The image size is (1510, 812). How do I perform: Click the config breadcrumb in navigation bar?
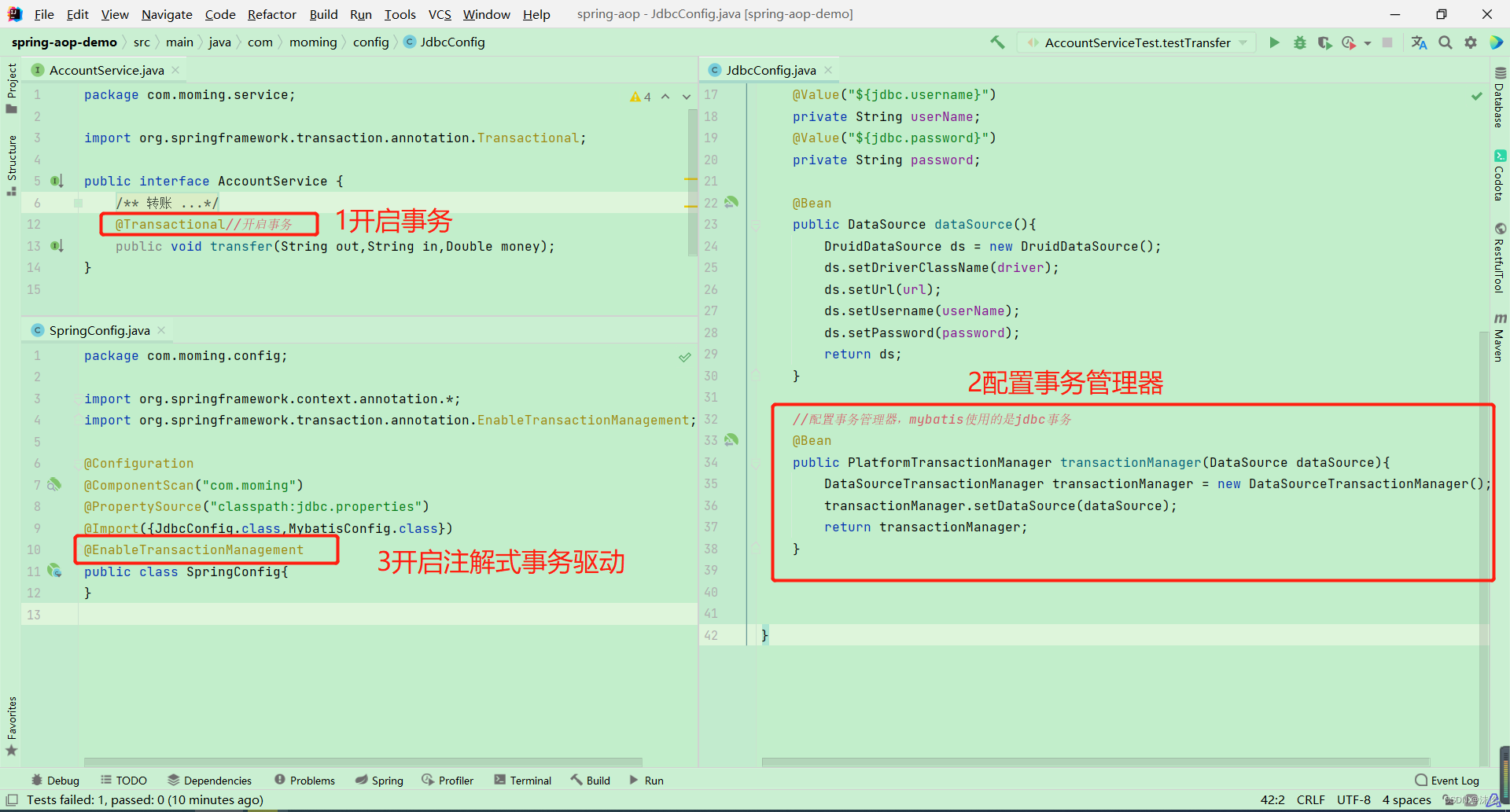(370, 42)
